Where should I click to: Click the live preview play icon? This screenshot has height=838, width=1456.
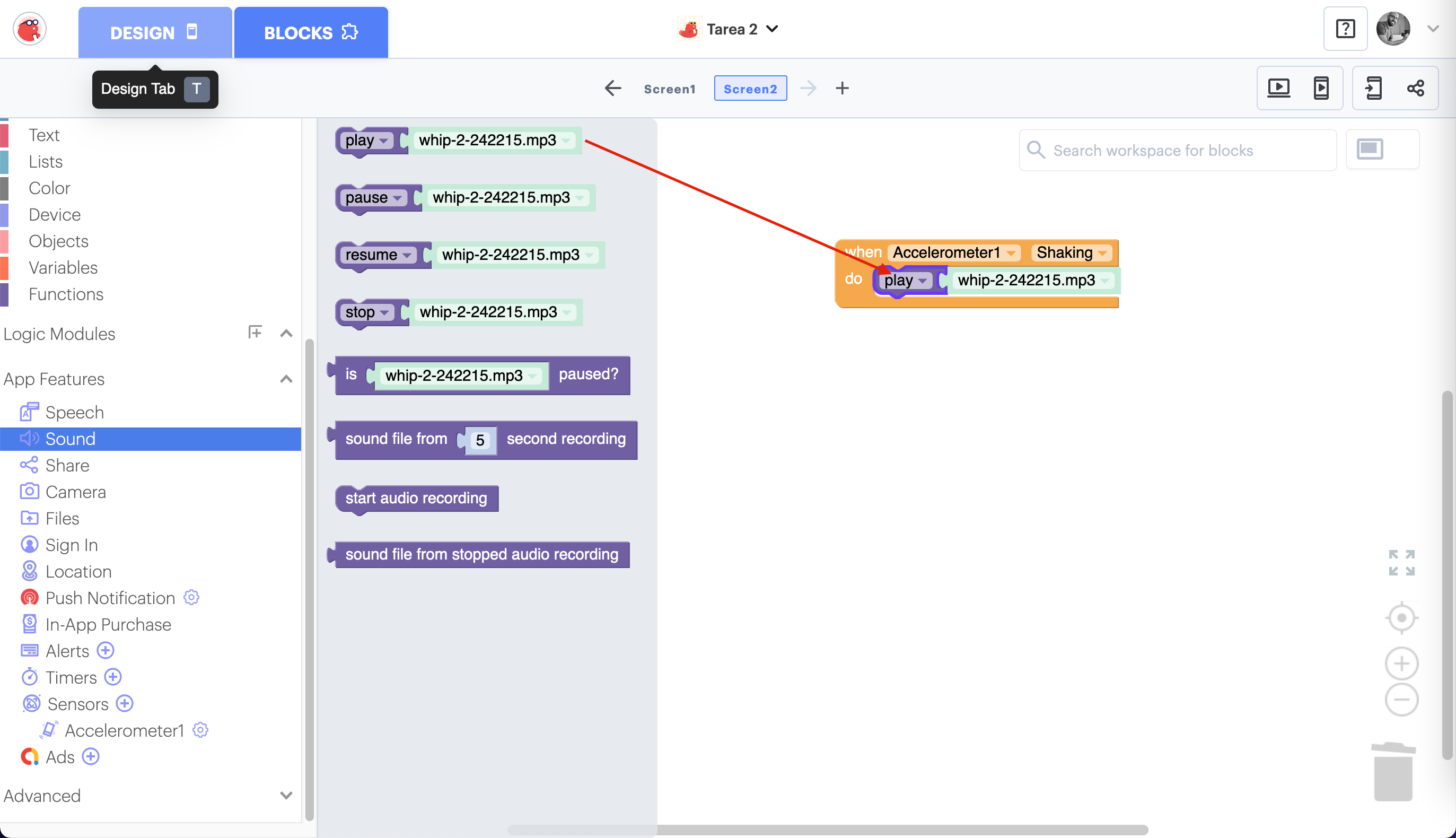tap(1278, 88)
